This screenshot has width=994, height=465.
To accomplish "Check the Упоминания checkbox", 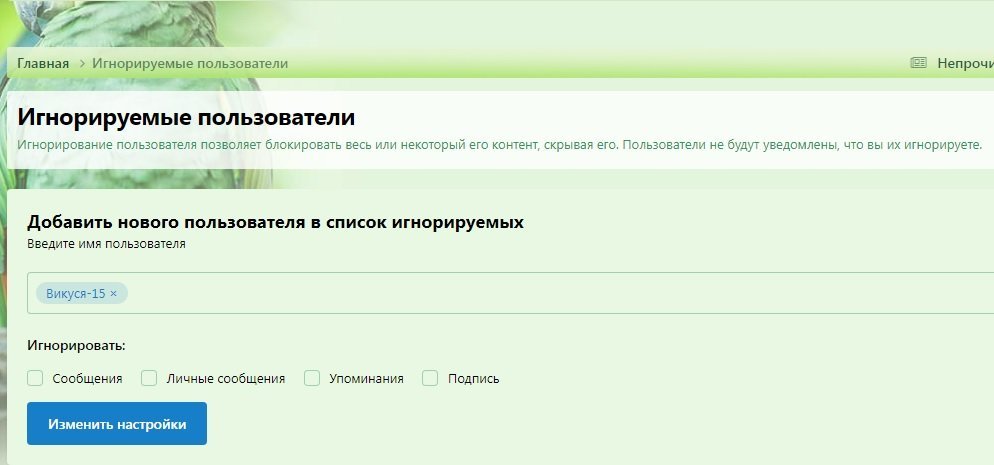I will click(312, 378).
